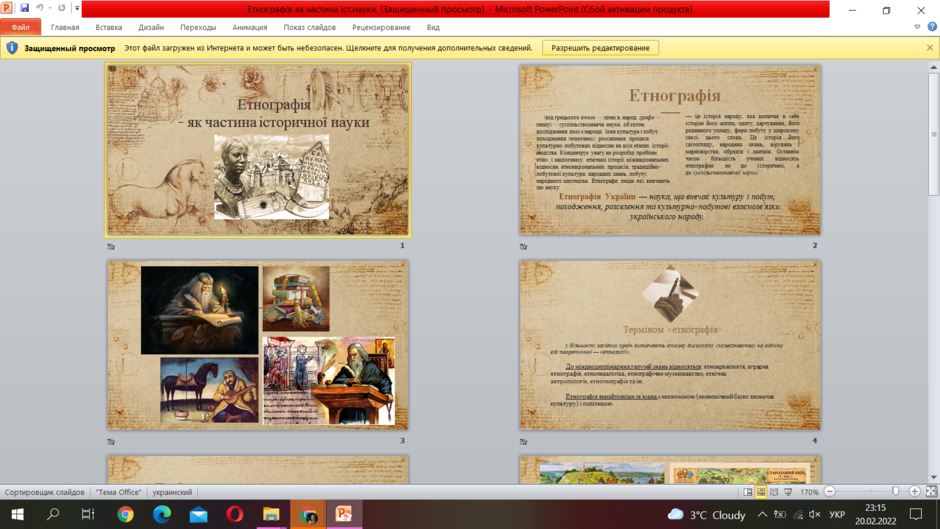This screenshot has height=529, width=940.
Task: Toggle the muted volume icon in system tray
Action: tap(815, 515)
